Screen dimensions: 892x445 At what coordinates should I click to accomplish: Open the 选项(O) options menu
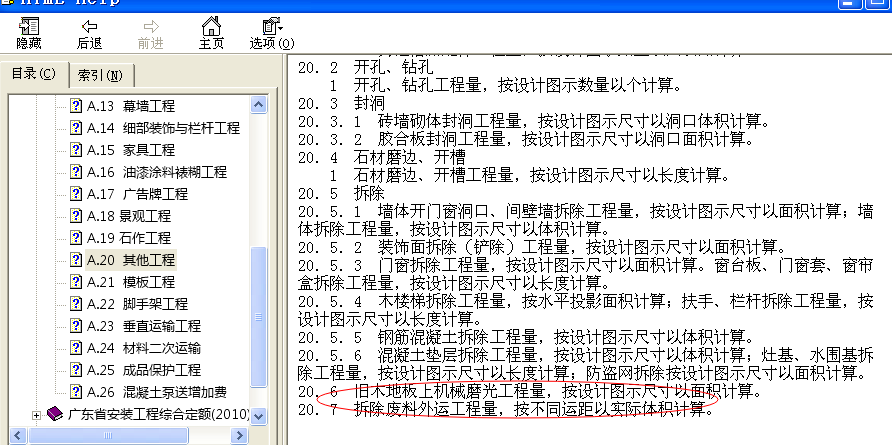[x=272, y=33]
